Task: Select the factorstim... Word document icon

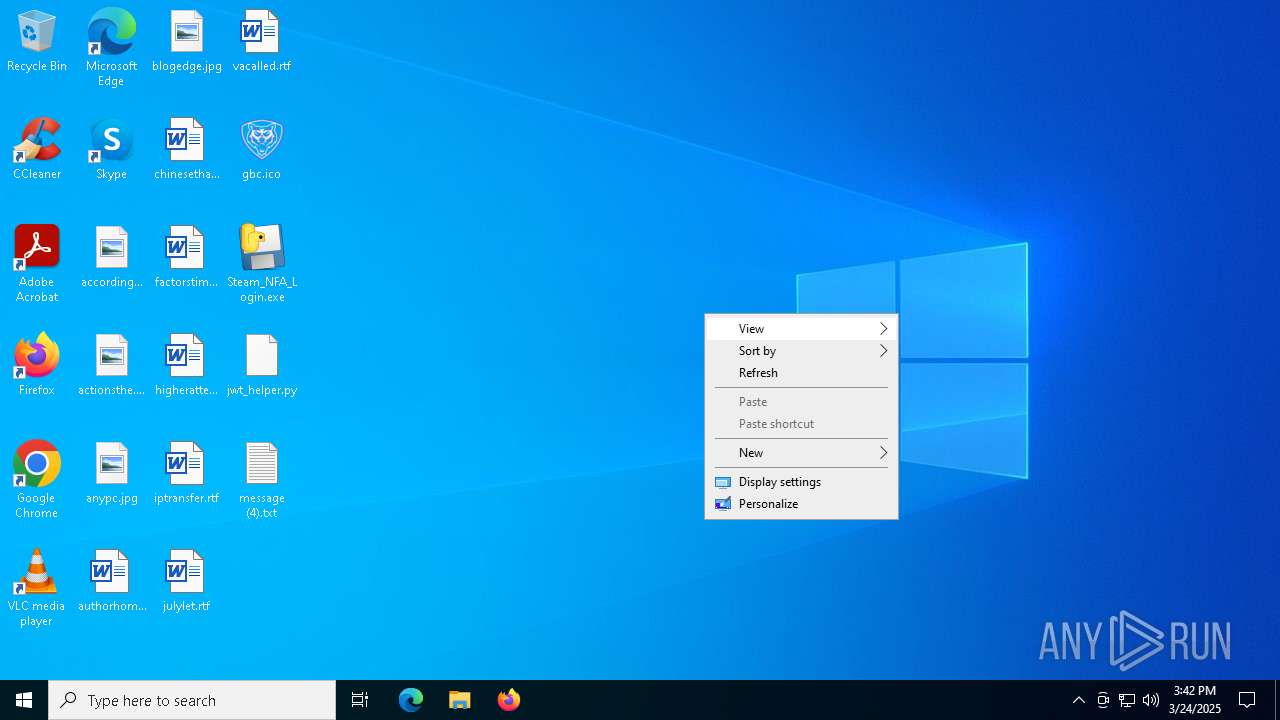Action: (x=187, y=258)
